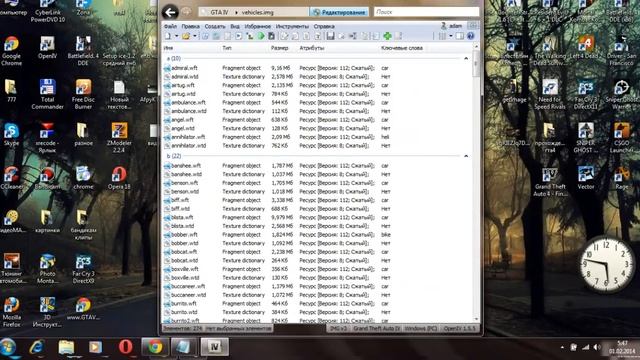Open the Создать menu
The width and height of the screenshot is (640, 360).
(215, 26)
